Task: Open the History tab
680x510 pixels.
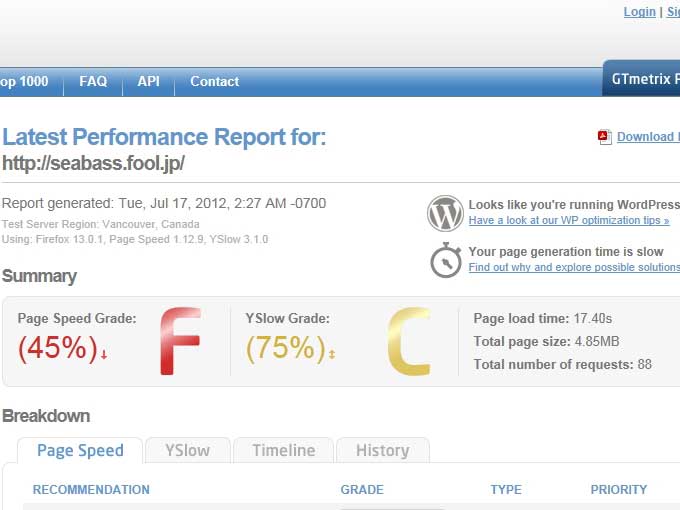Action: [x=382, y=450]
